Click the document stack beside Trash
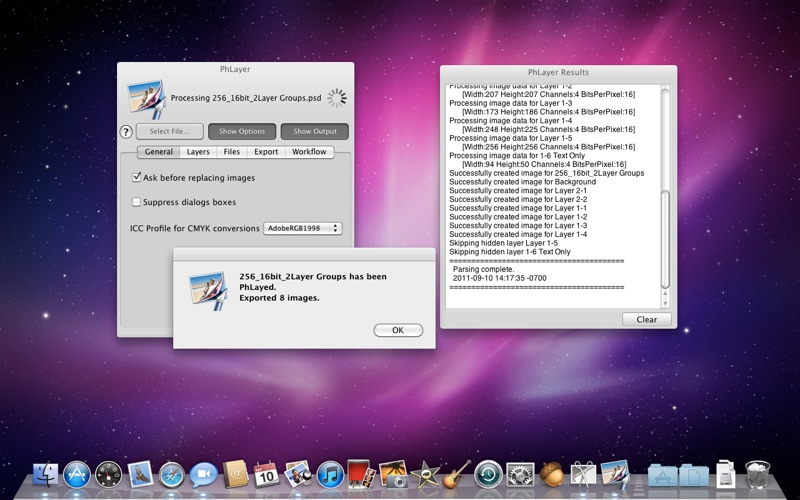The height and width of the screenshot is (500, 800). (x=726, y=474)
